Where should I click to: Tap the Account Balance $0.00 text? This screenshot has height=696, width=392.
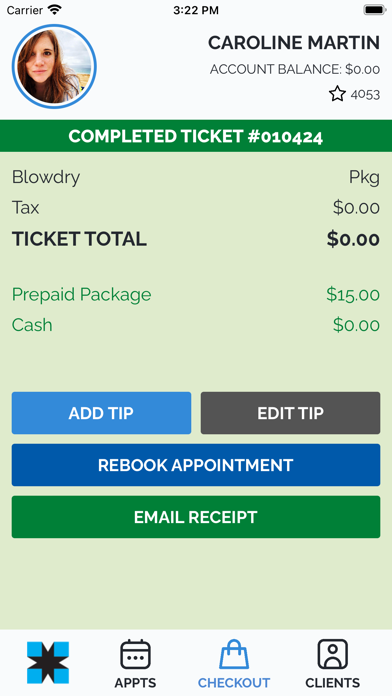coord(295,69)
